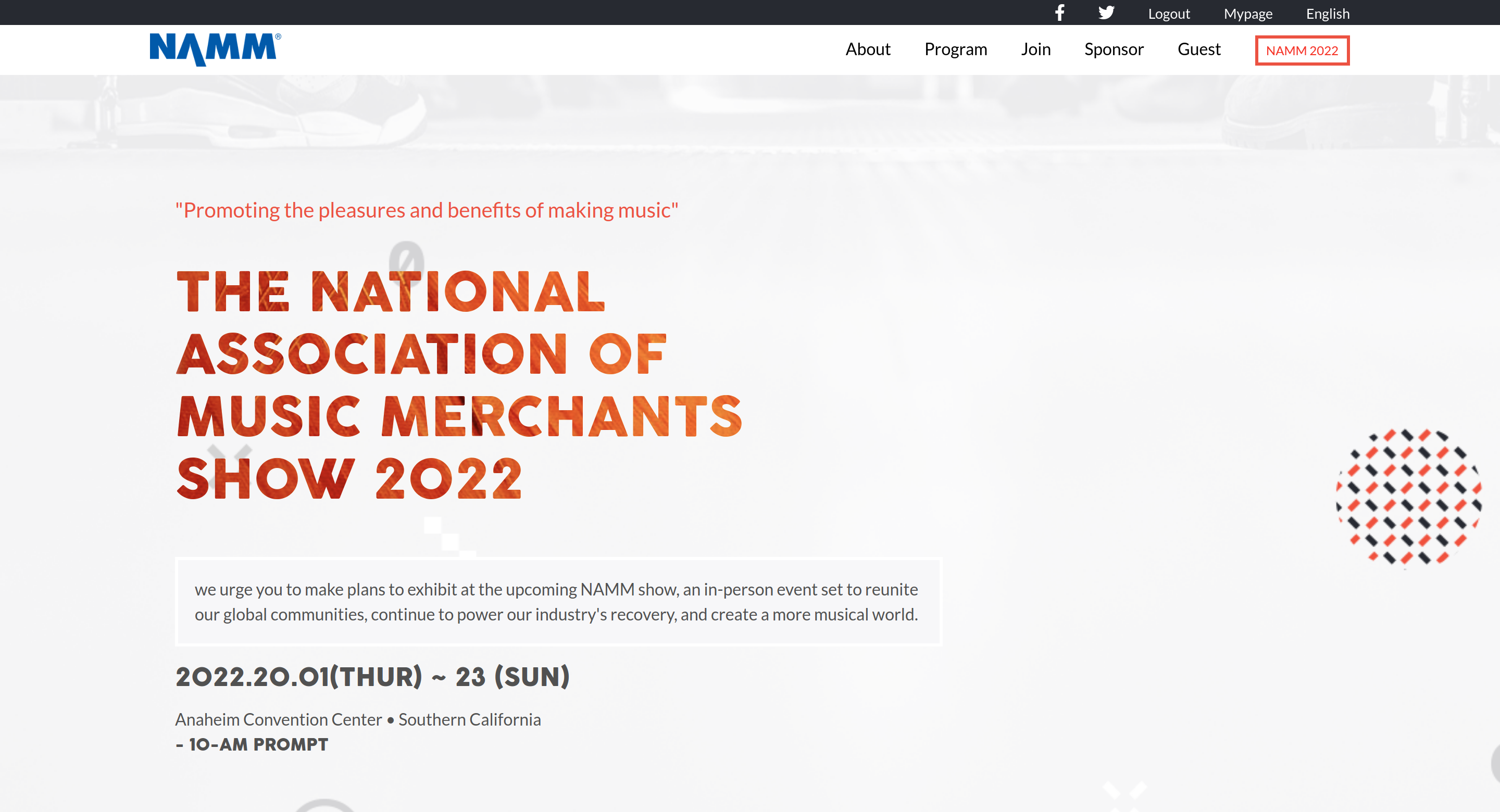Click the gray circle at right edge
The image size is (1500, 812).
(x=1495, y=763)
